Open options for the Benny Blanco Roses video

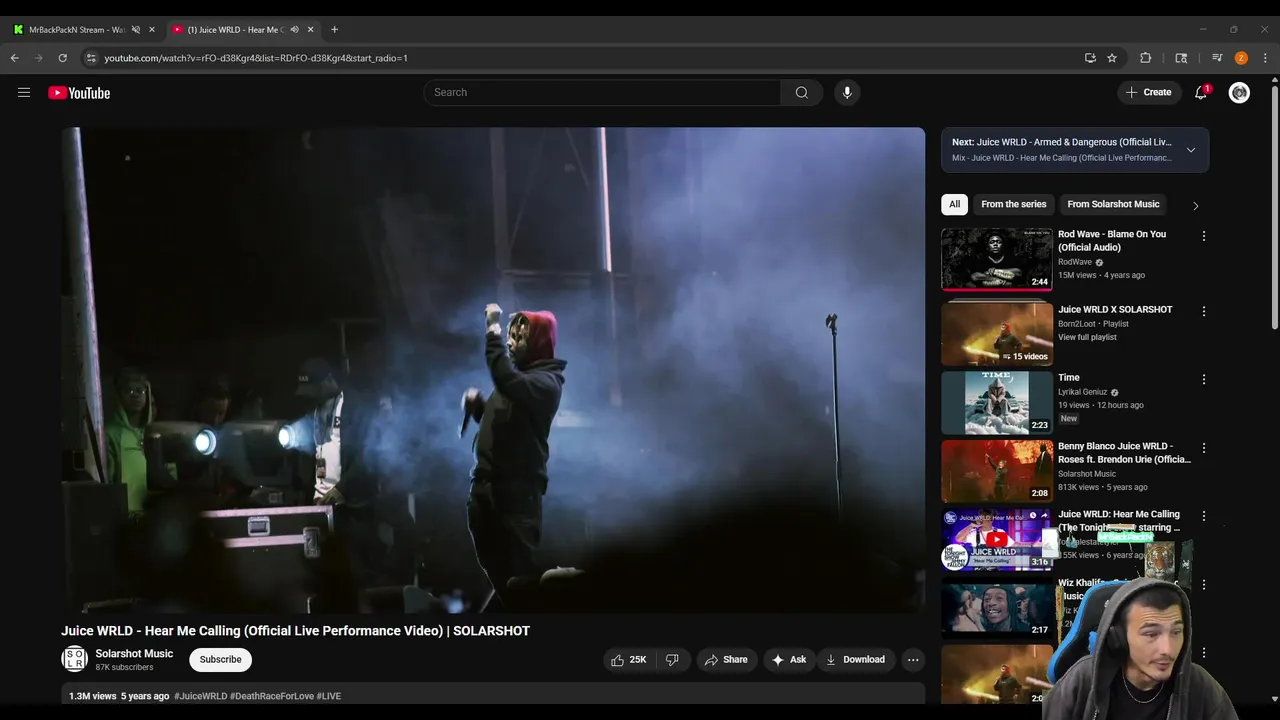point(1204,449)
